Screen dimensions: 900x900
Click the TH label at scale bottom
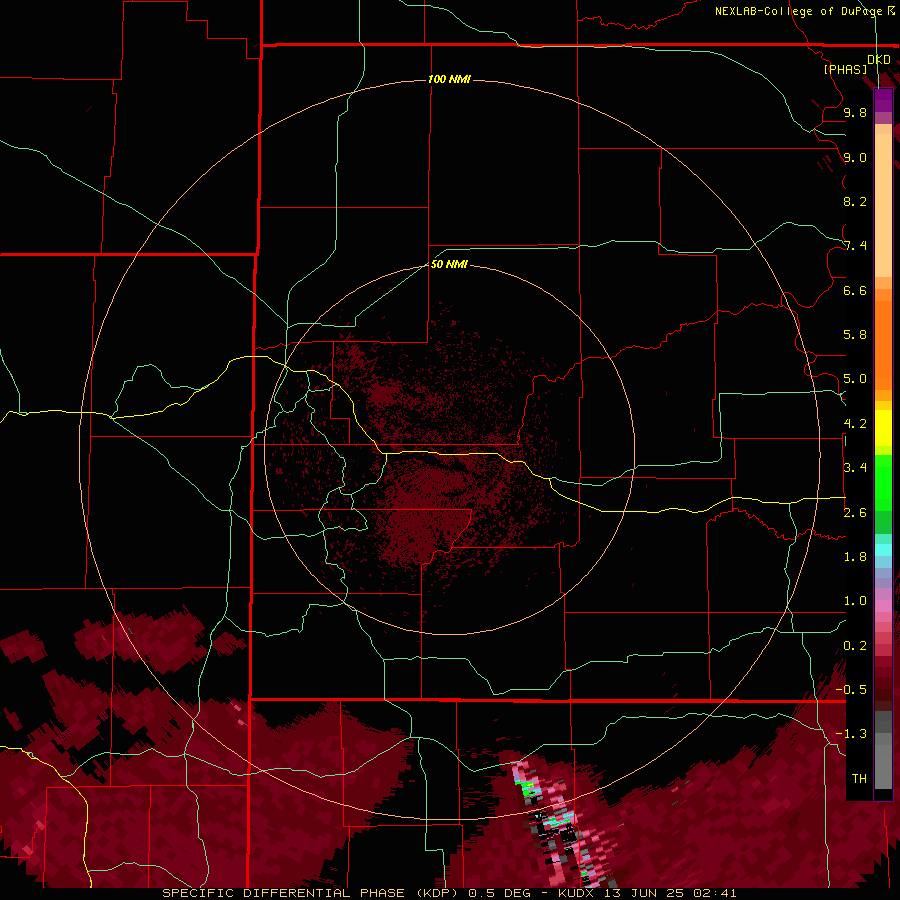[859, 779]
